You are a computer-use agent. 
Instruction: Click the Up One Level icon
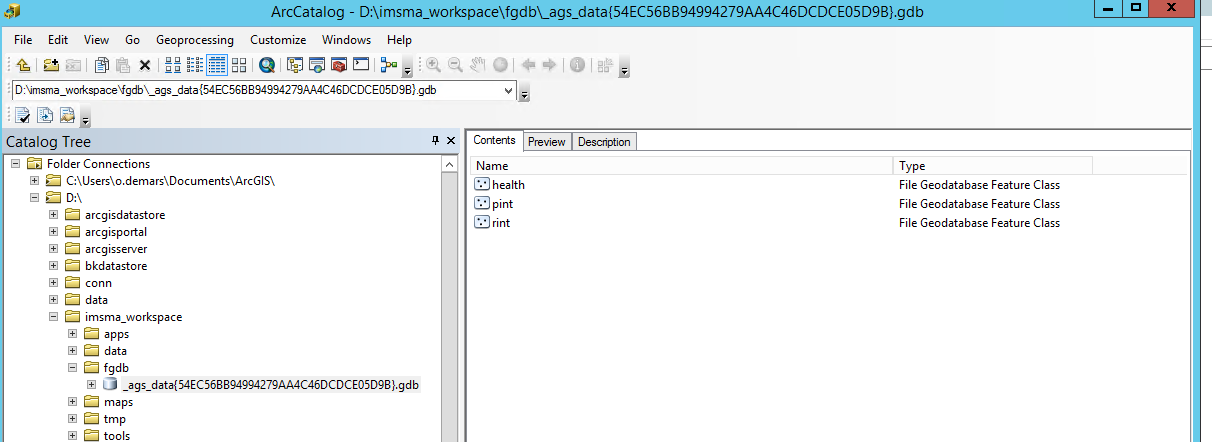coord(23,65)
